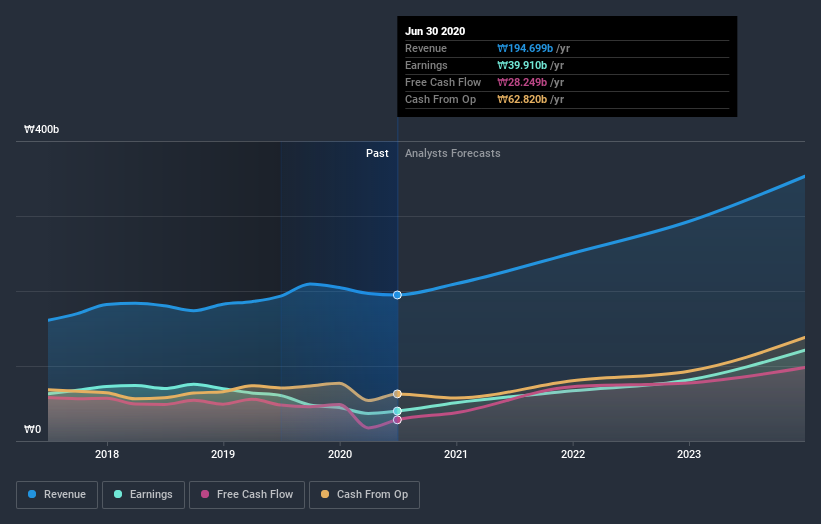Click the Revenue row label in tooltip
The height and width of the screenshot is (524, 821).
point(426,48)
